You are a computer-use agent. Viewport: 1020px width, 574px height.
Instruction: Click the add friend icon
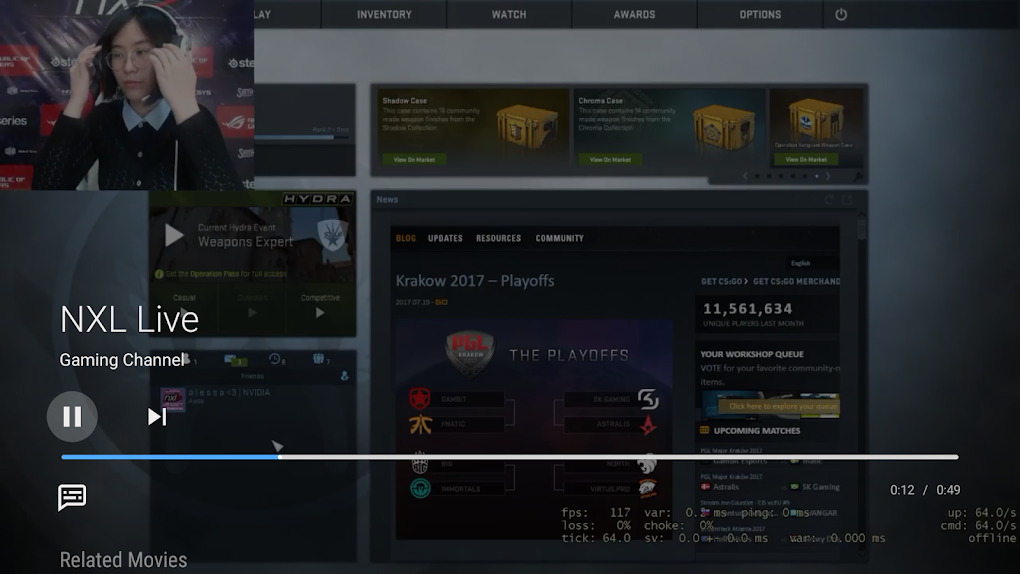tap(344, 376)
